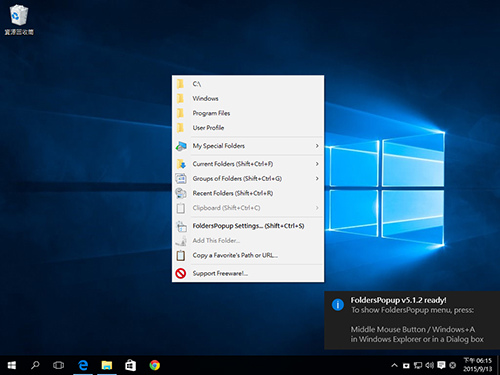
Task: Click the FoldersPopup Settings icon
Action: (x=181, y=226)
